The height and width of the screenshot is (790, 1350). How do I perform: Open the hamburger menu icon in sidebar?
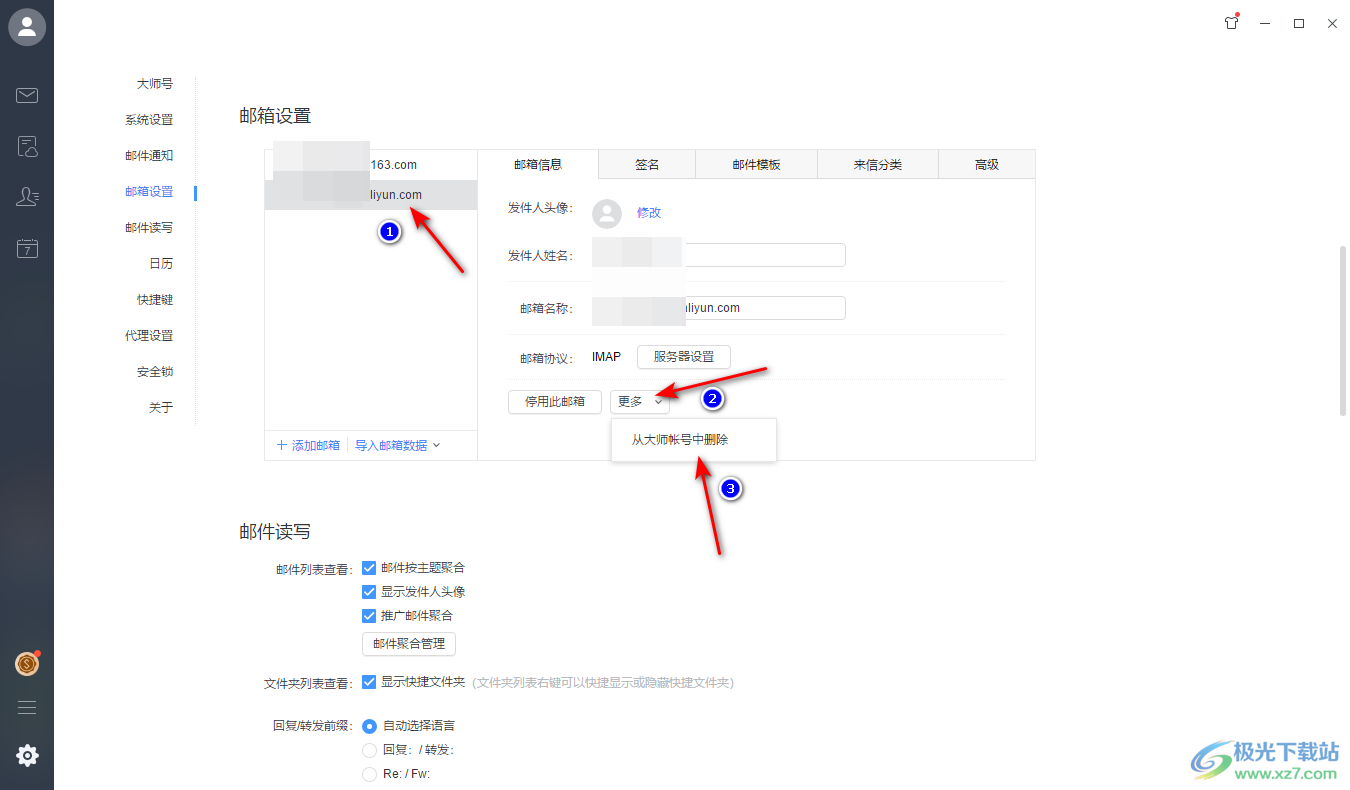(x=27, y=707)
